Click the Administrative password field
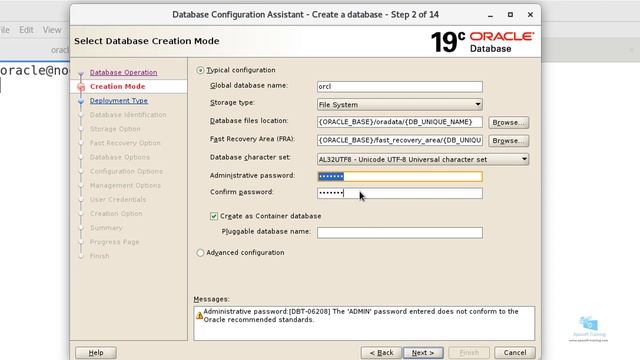The width and height of the screenshot is (640, 360). pyautogui.click(x=400, y=176)
